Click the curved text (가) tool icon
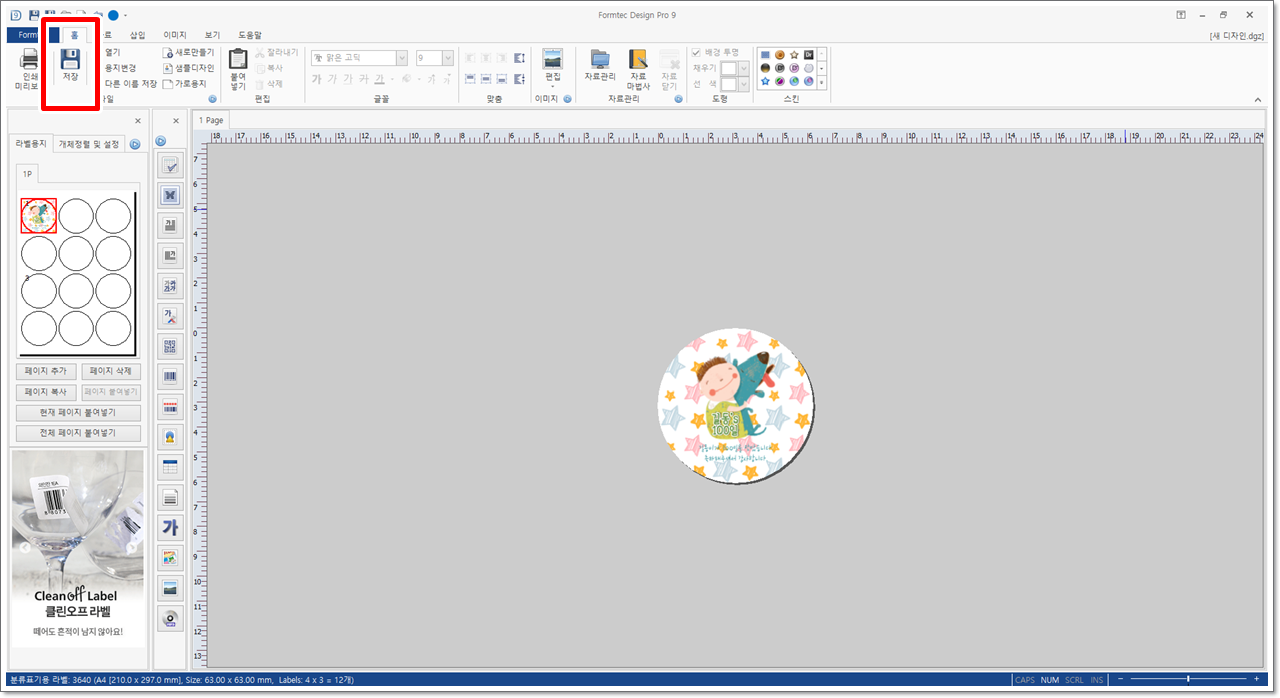The height and width of the screenshot is (698, 1280). point(170,317)
